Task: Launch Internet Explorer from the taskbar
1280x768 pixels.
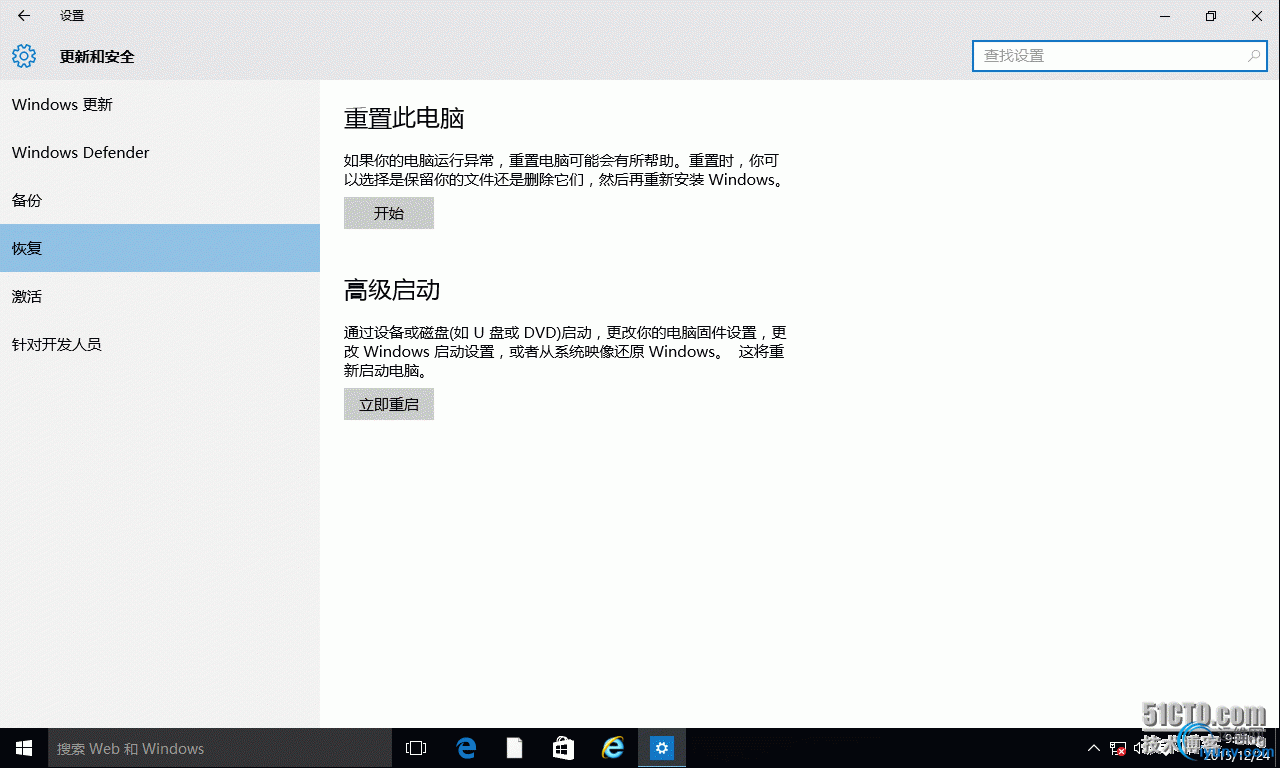Action: click(613, 748)
